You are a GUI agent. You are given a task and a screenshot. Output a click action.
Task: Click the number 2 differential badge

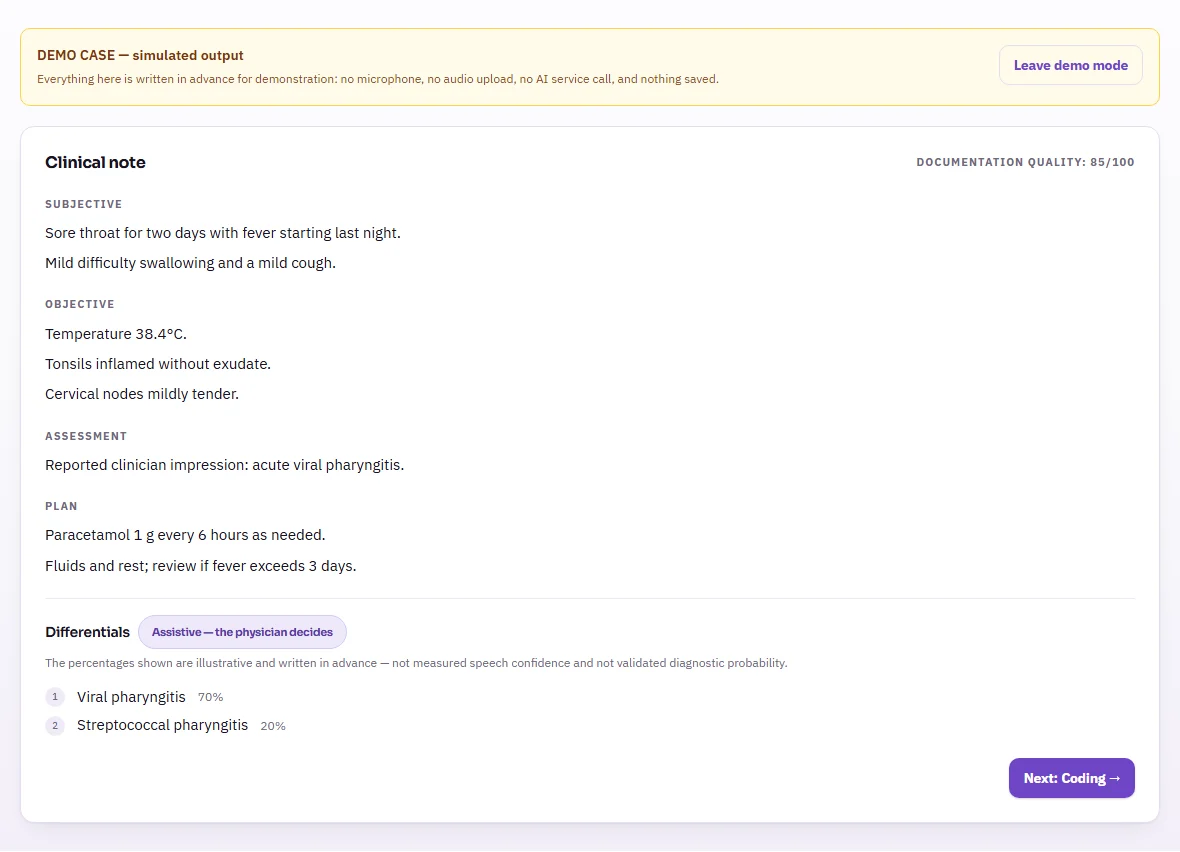click(x=55, y=726)
